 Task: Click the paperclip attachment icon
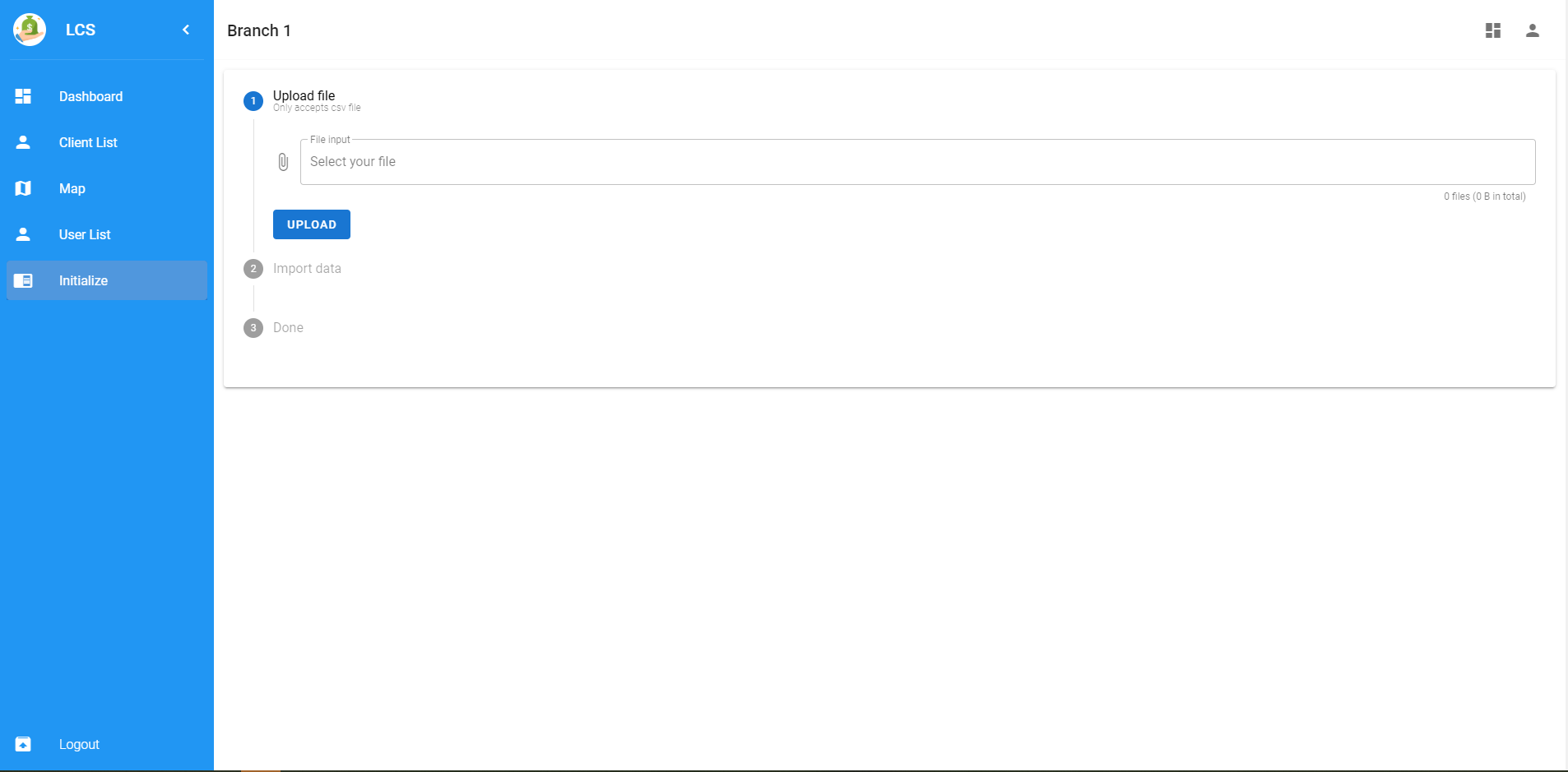pos(284,161)
